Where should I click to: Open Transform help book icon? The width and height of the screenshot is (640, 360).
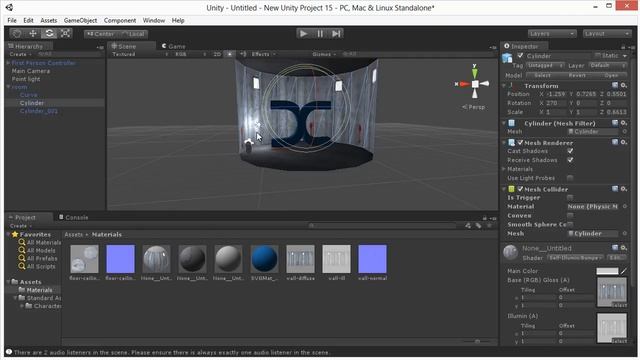coord(615,85)
